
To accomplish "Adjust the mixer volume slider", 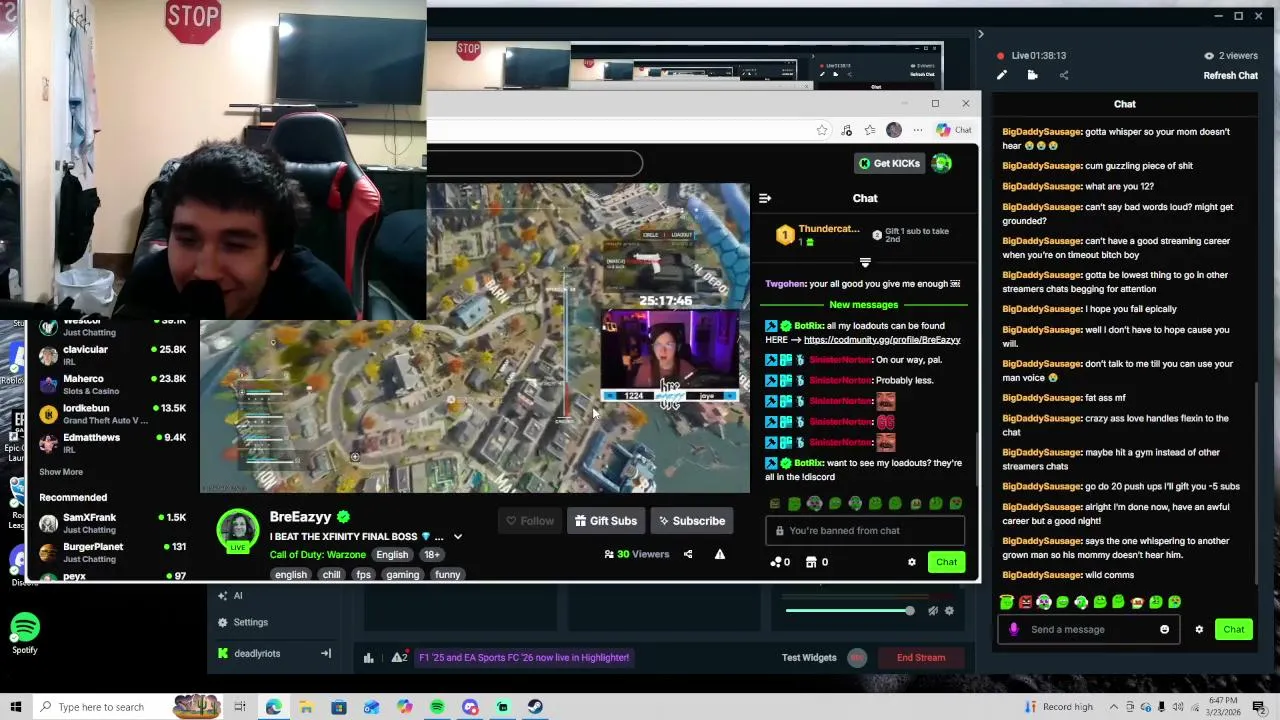I will point(848,611).
